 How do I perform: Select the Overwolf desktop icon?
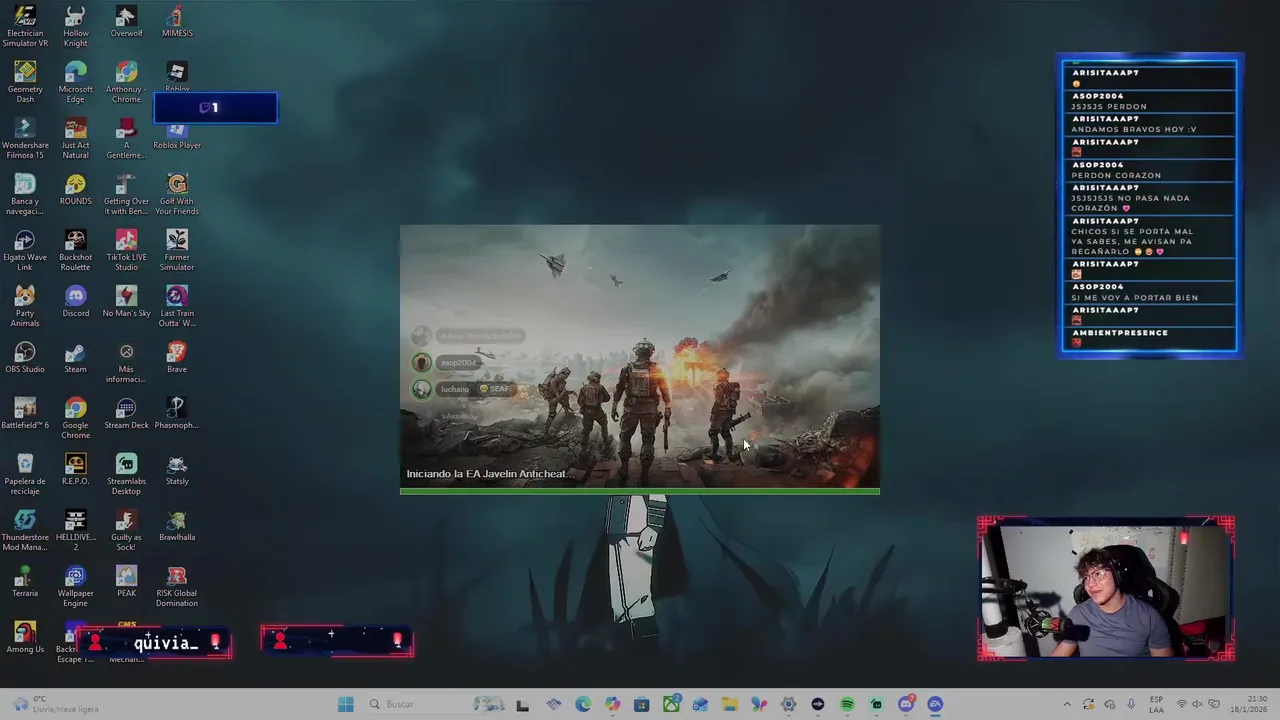(x=126, y=22)
